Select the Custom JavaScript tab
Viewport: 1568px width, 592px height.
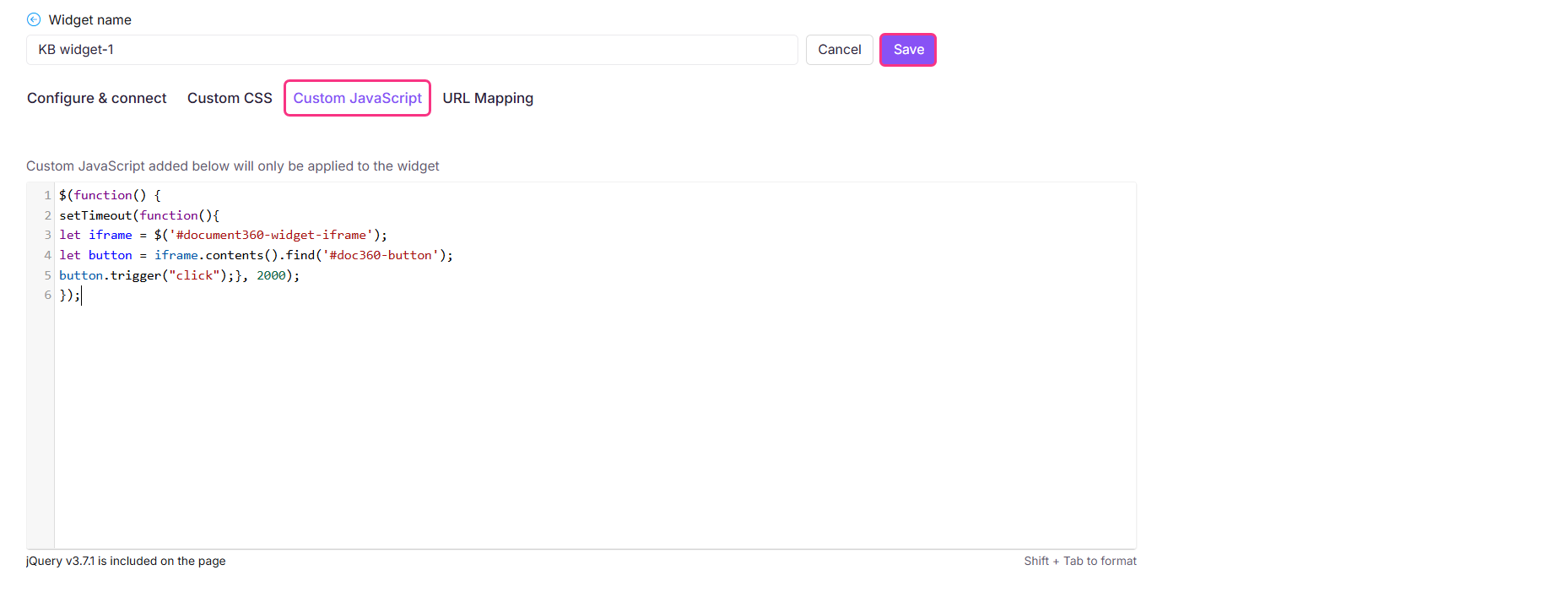click(357, 98)
